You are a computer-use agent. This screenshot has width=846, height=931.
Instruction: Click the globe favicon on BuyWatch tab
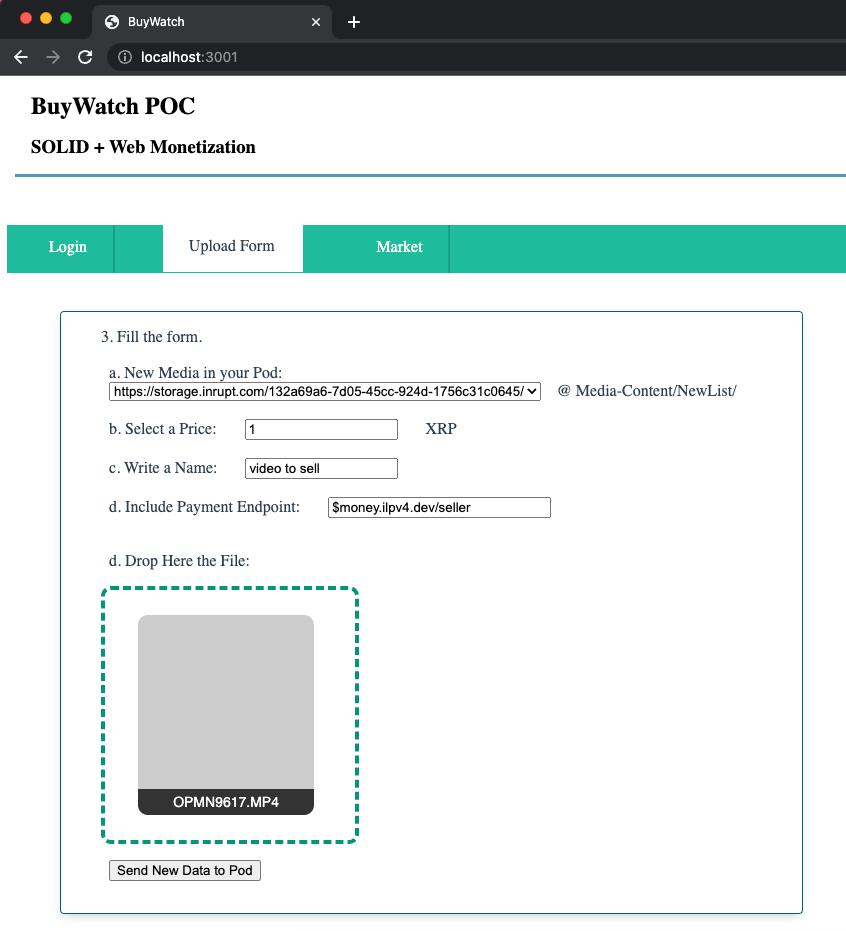(x=112, y=22)
